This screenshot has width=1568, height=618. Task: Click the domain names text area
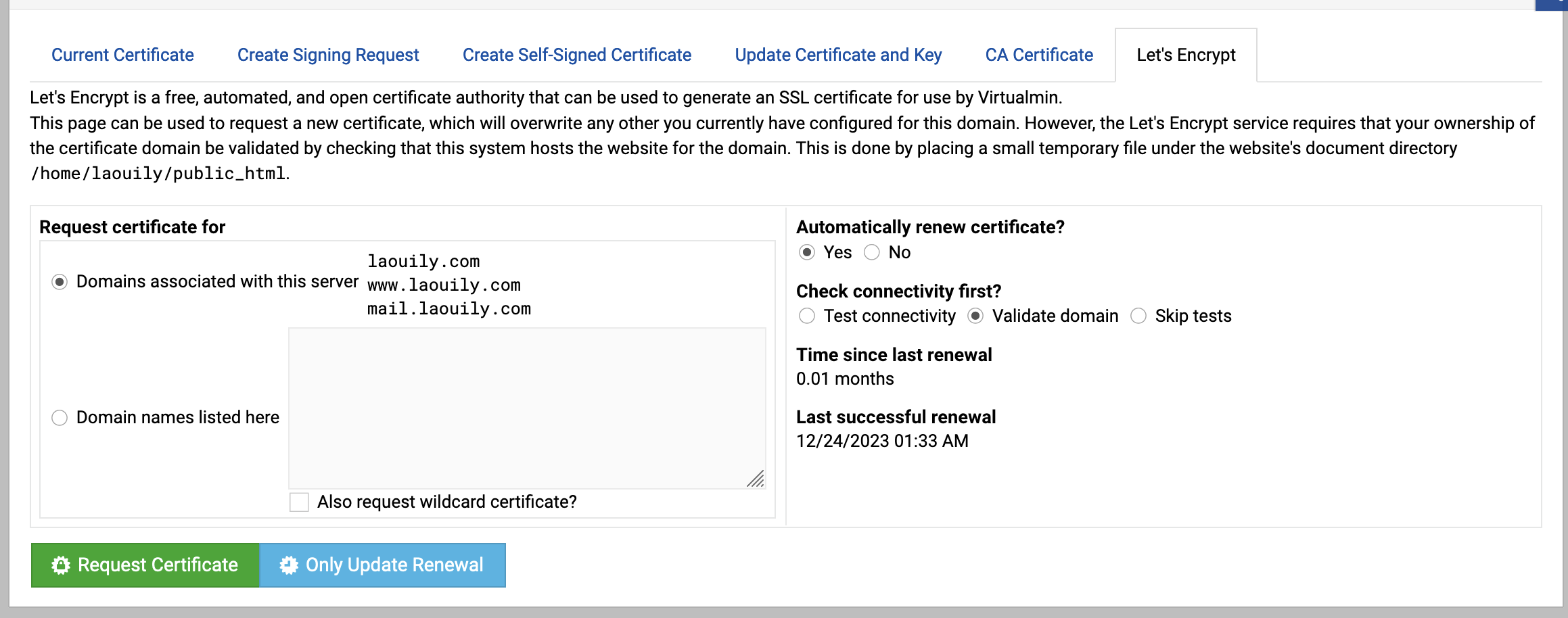tap(527, 408)
